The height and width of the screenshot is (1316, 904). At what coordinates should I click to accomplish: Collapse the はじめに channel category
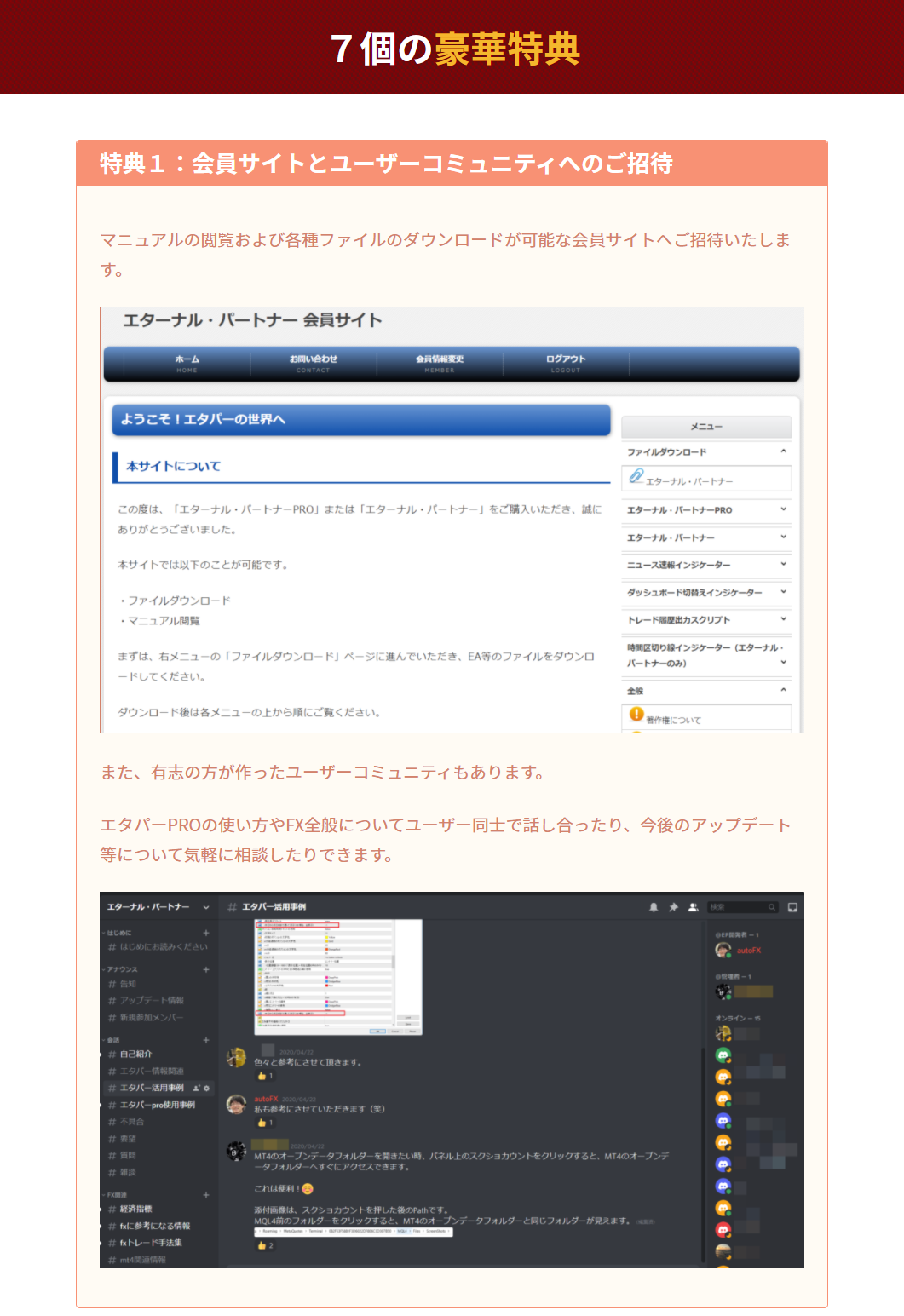118,933
